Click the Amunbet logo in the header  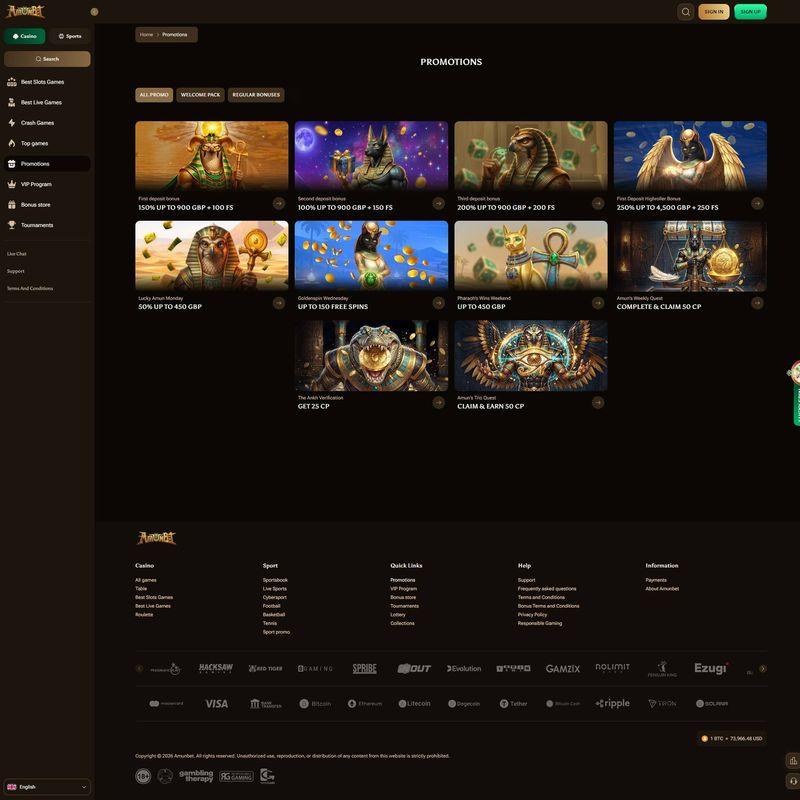click(26, 11)
